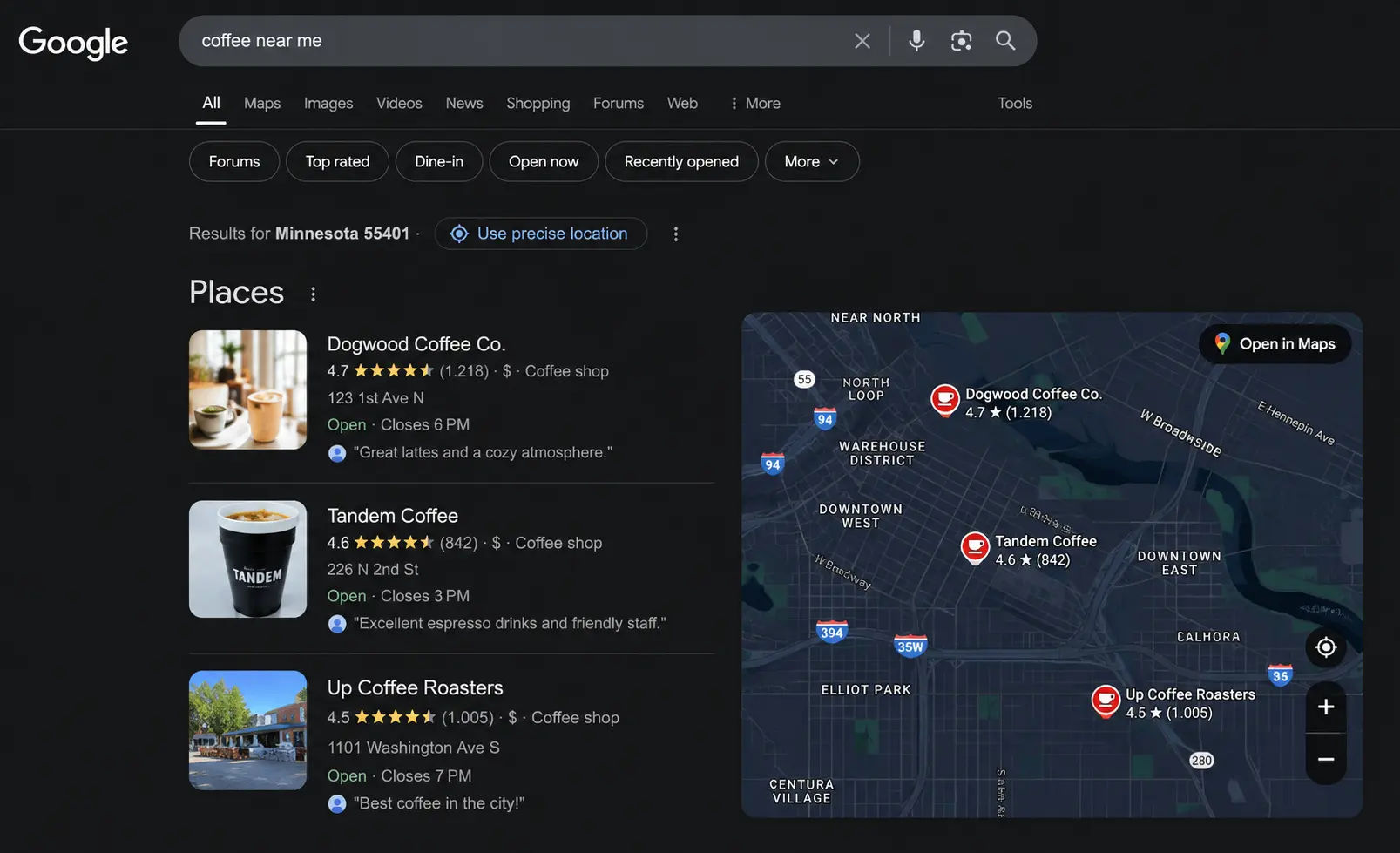Click Tandem Coffee map pin

tap(975, 548)
